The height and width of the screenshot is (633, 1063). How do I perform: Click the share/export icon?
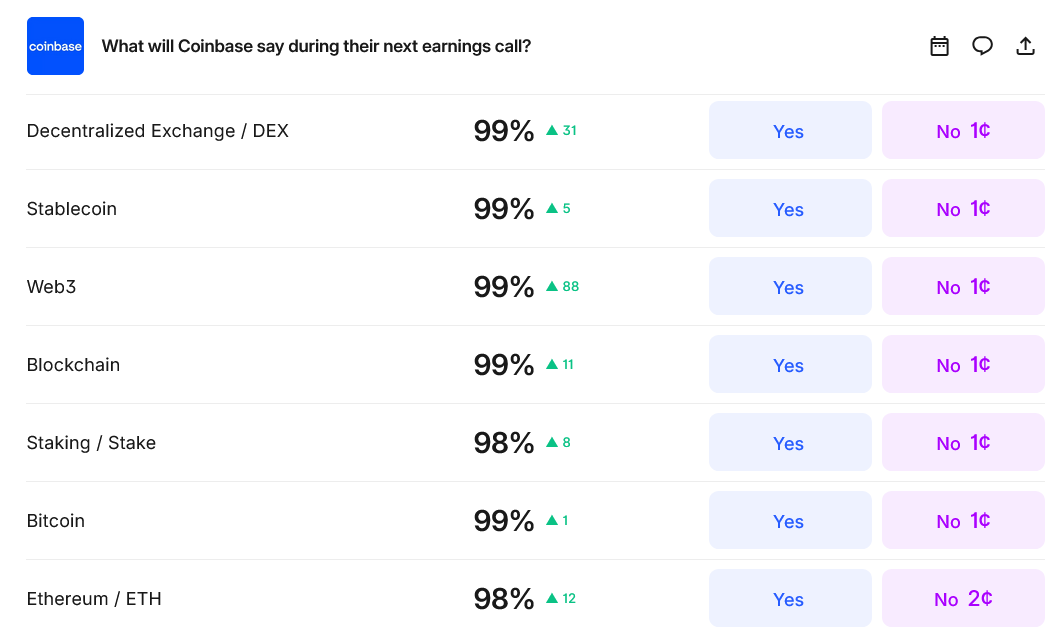1025,45
